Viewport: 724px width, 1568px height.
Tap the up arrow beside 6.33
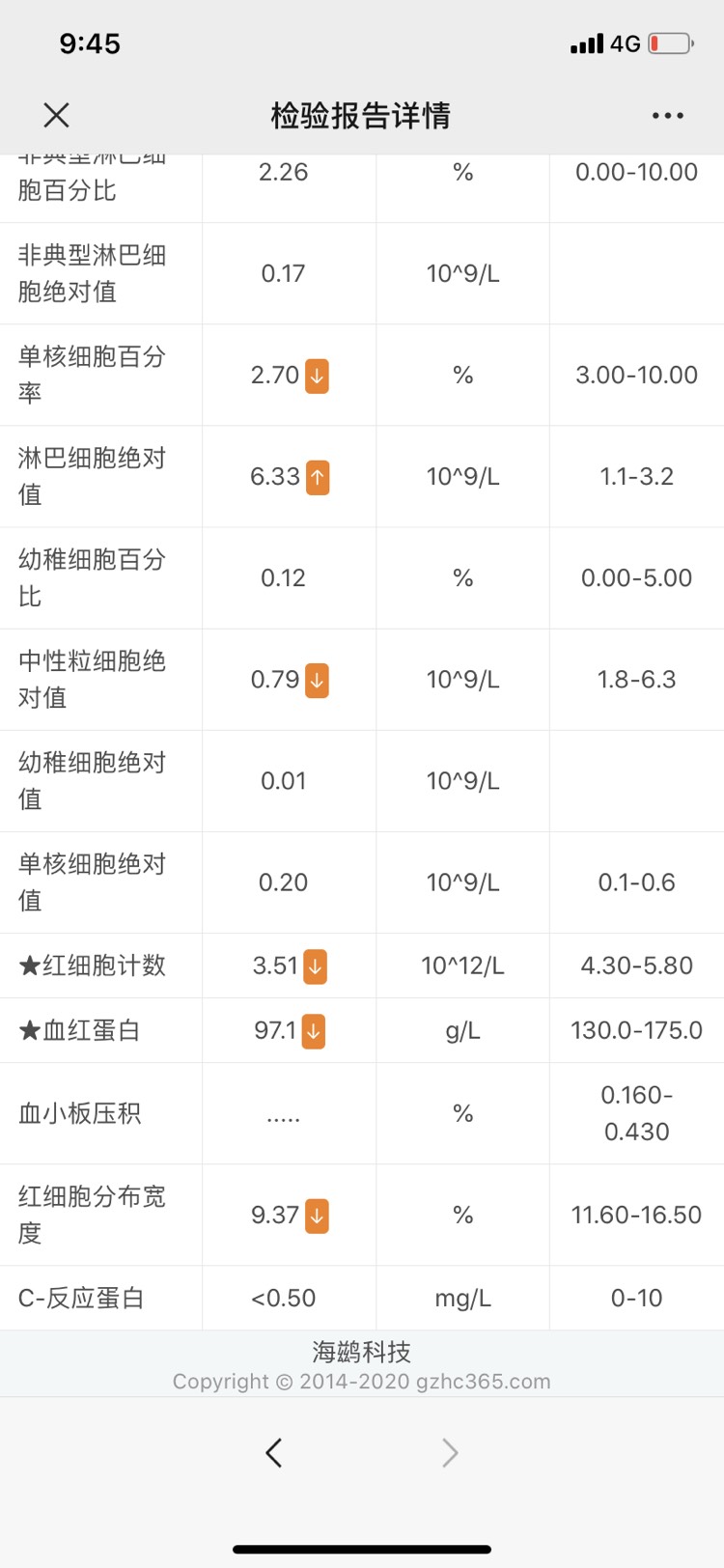coord(318,477)
